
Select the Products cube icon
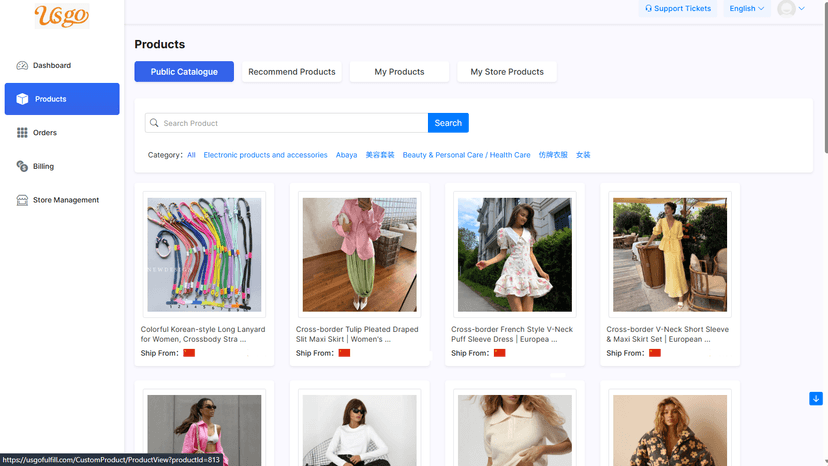coord(22,99)
